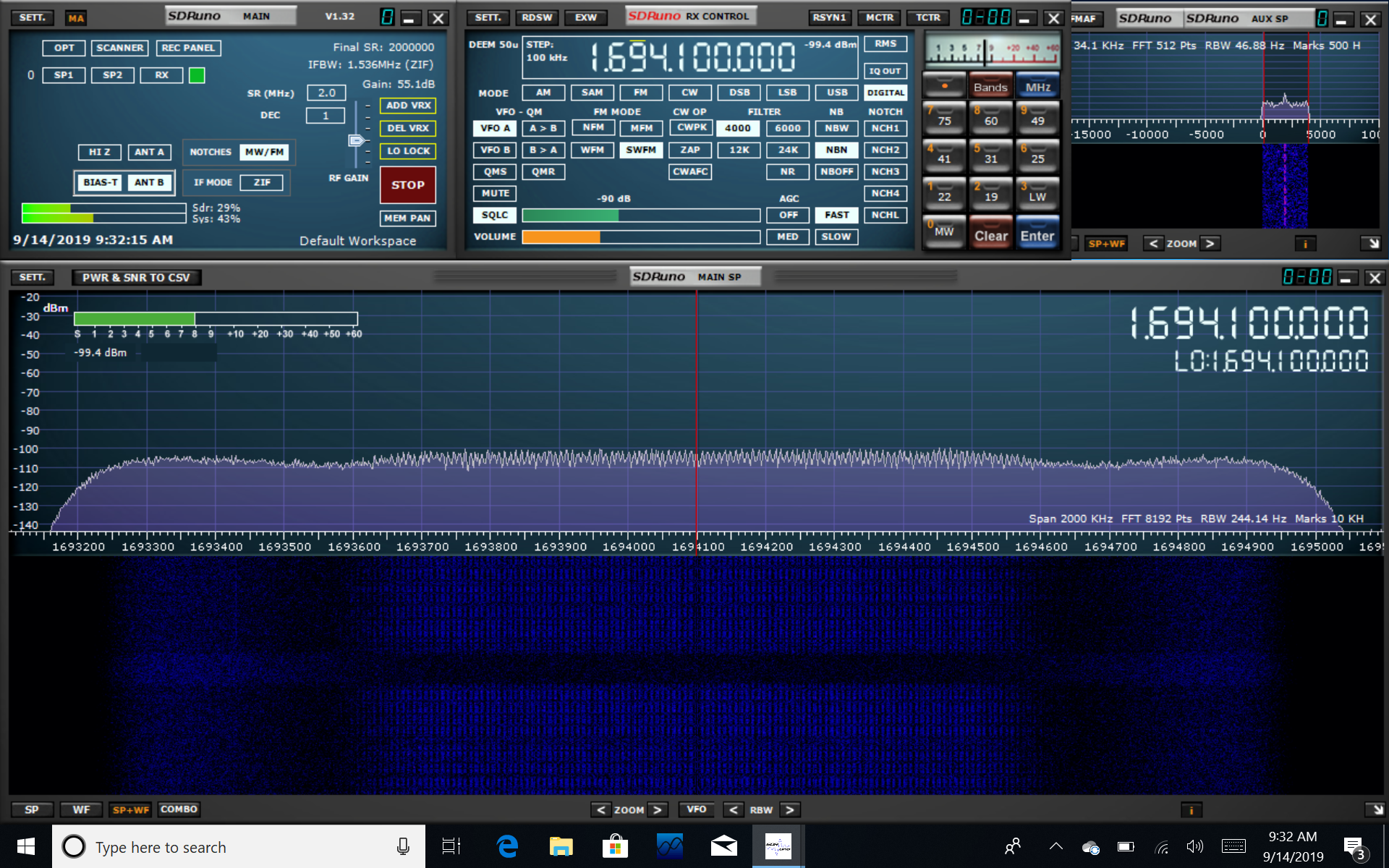Adjust the green squelch level bar
The width and height of the screenshot is (1389, 868).
click(640, 215)
